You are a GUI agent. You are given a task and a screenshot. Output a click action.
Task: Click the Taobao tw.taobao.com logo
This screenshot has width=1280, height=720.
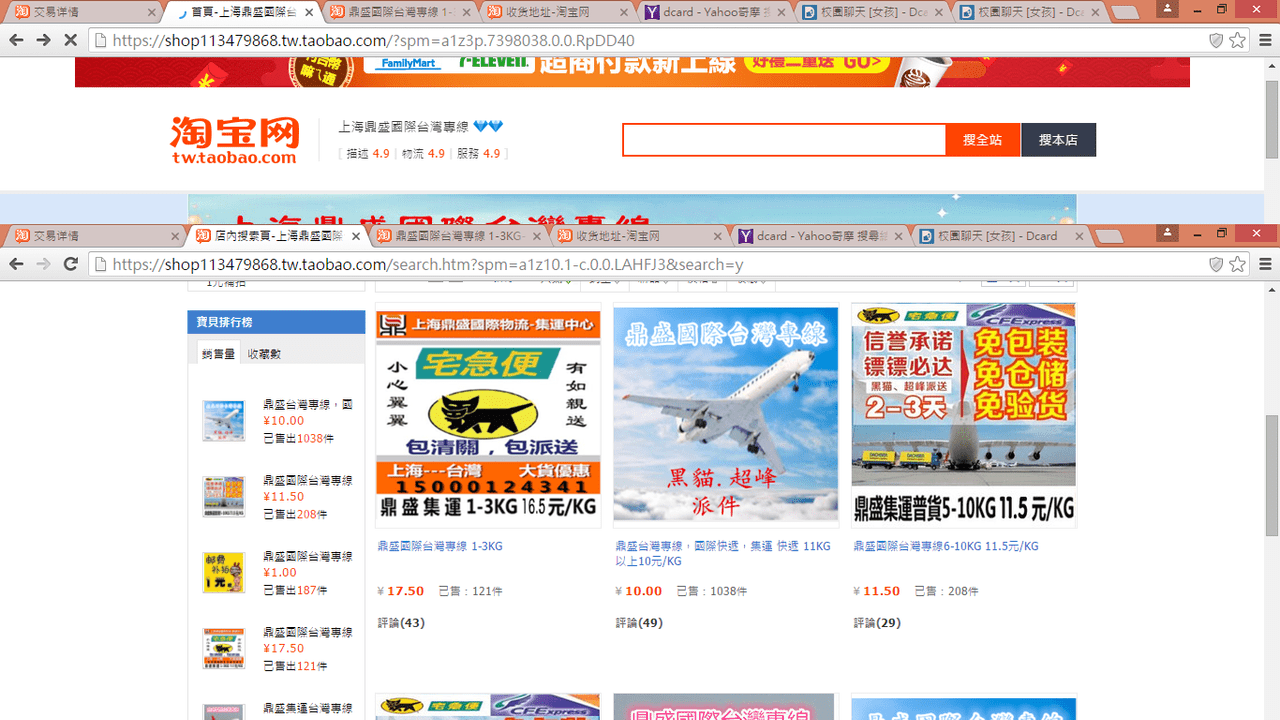tap(234, 140)
